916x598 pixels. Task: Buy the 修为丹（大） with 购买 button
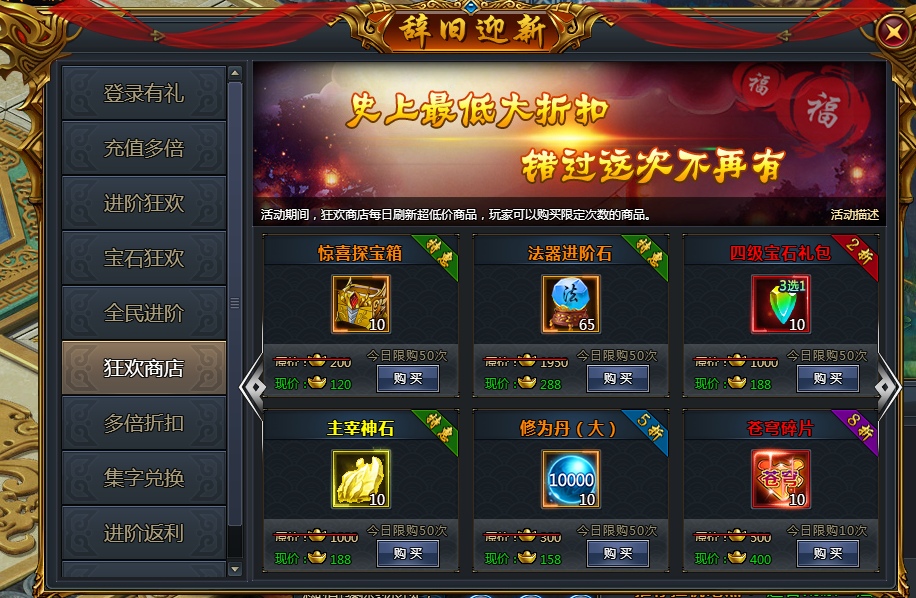coord(617,553)
